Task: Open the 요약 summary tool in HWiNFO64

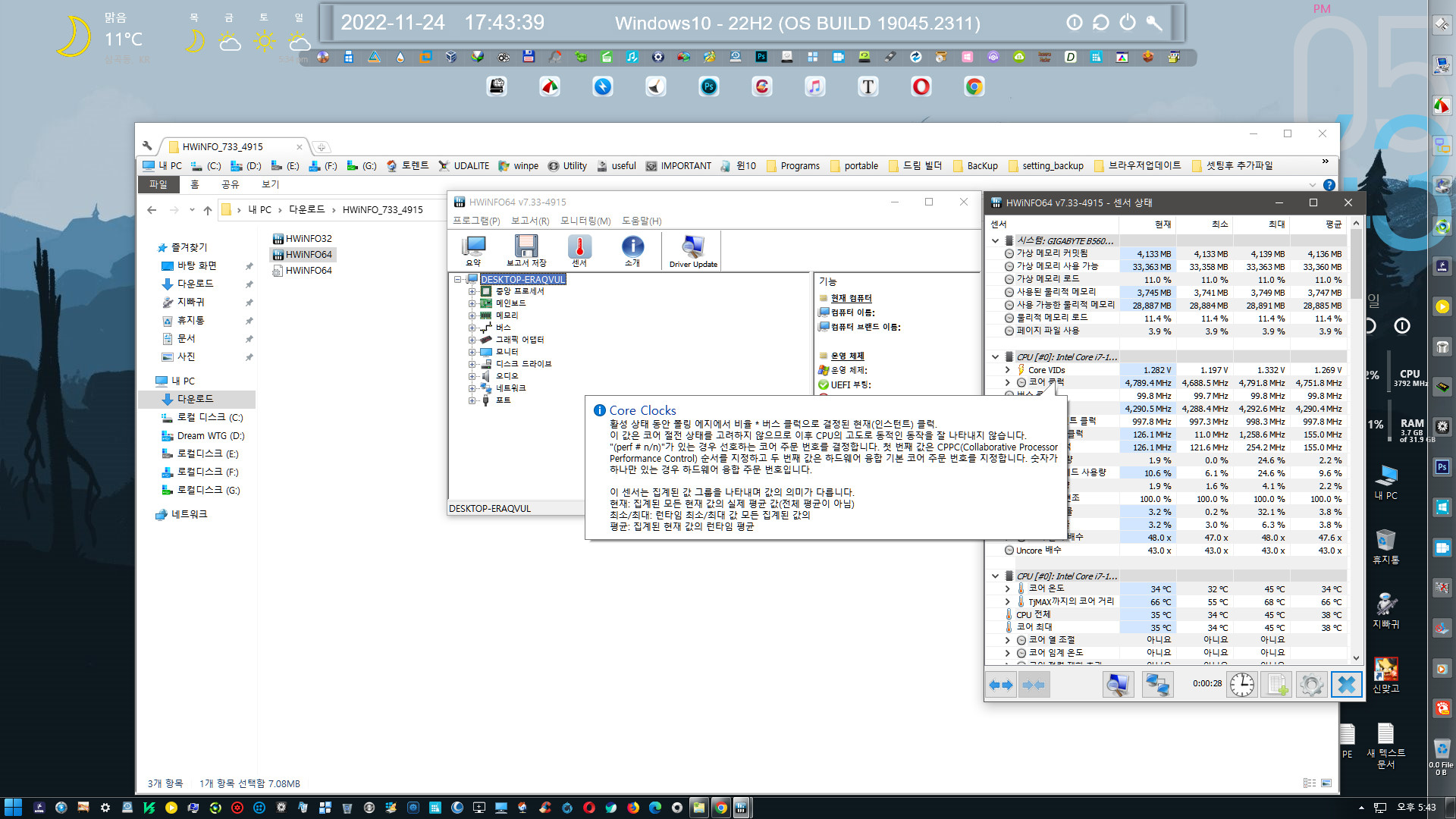Action: pyautogui.click(x=475, y=251)
